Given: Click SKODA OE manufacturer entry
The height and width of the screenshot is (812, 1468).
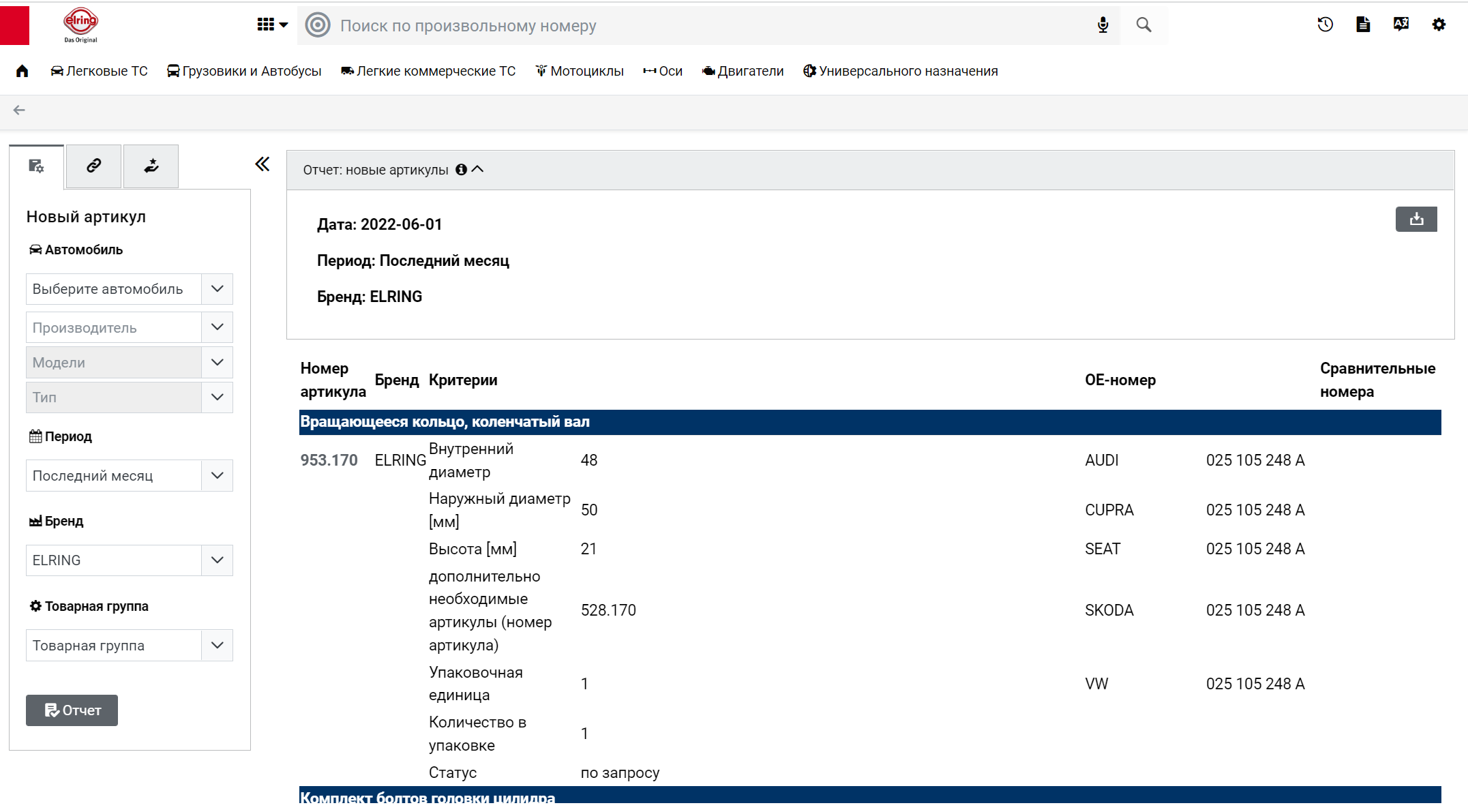Looking at the screenshot, I should click(x=1109, y=610).
